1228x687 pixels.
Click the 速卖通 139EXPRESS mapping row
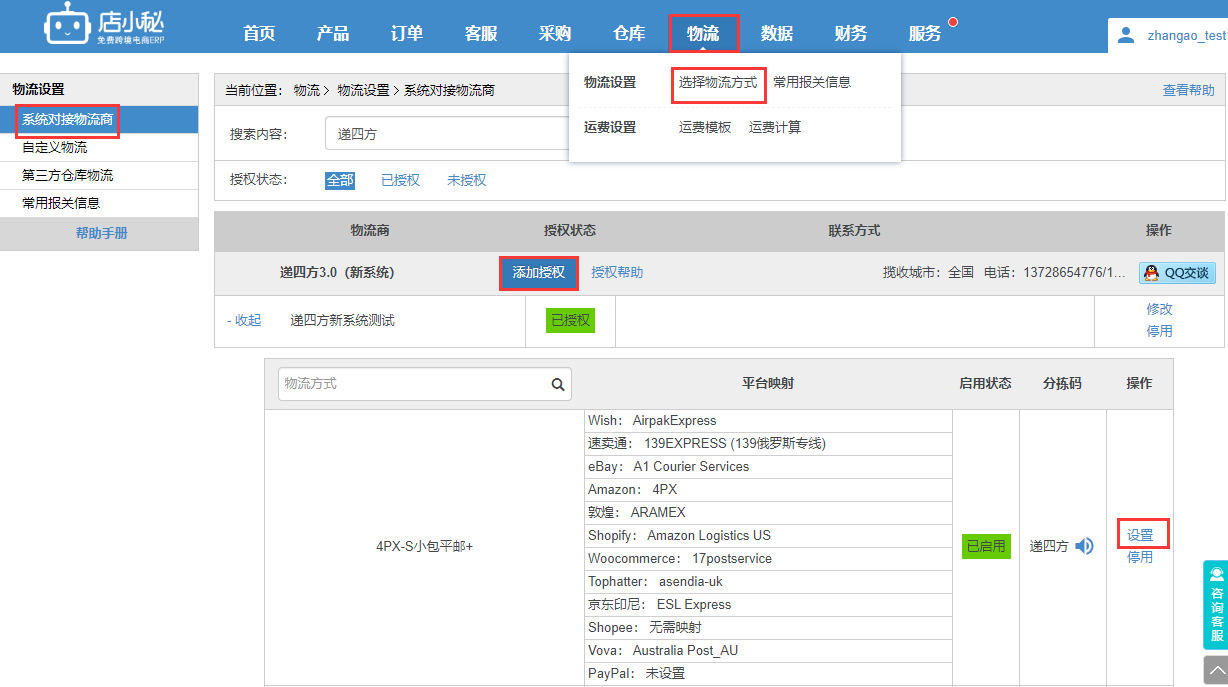click(768, 444)
